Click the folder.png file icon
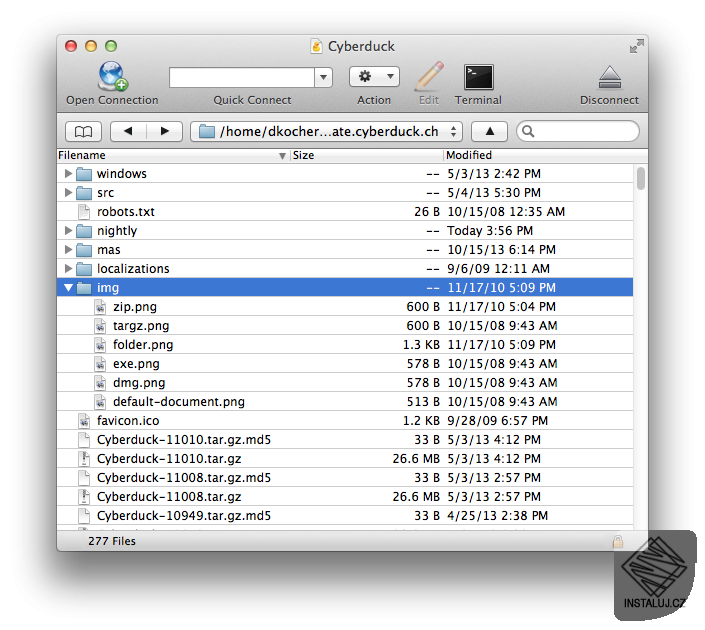The height and width of the screenshot is (630, 705). [x=100, y=345]
